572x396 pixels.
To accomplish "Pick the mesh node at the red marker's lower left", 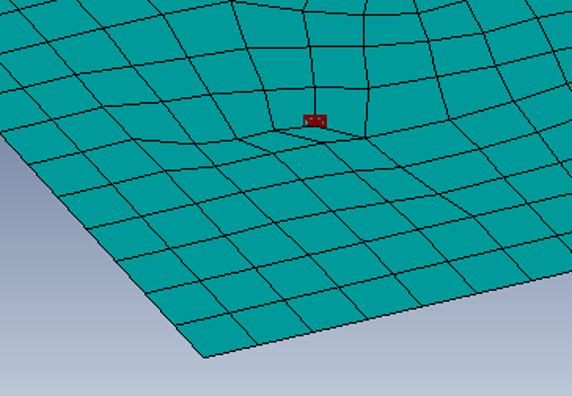I will click(274, 130).
